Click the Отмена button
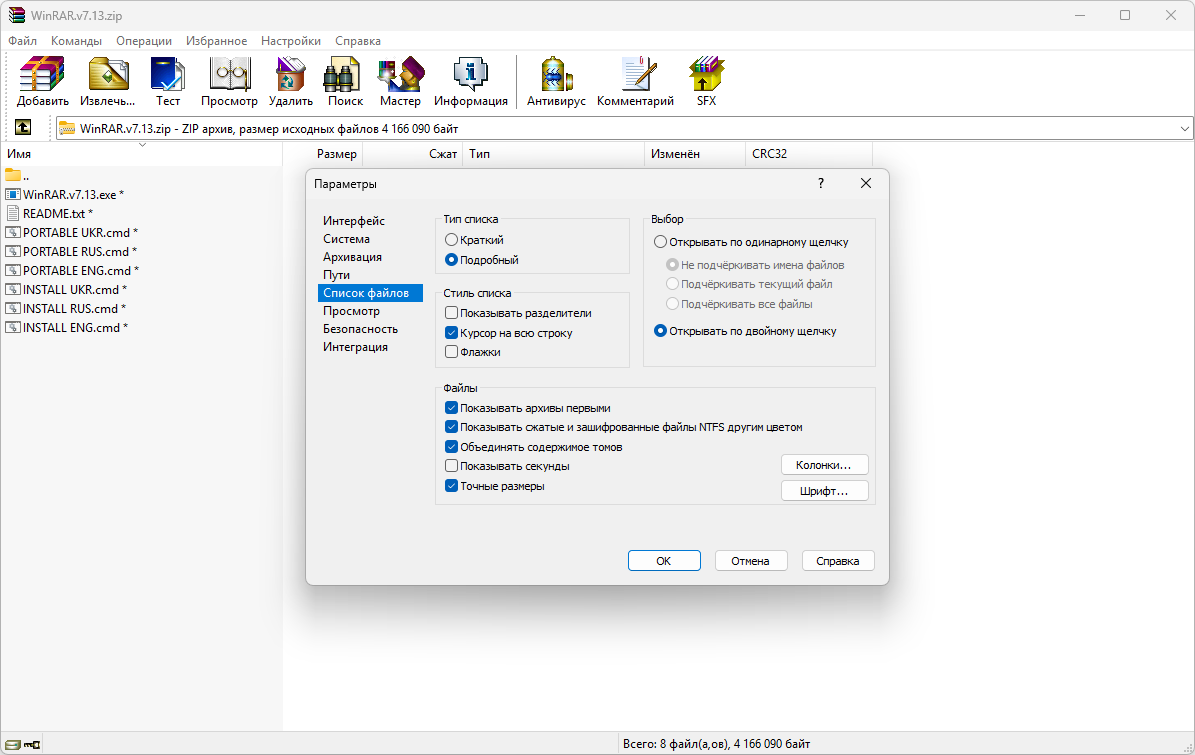This screenshot has width=1195, height=755. (751, 561)
